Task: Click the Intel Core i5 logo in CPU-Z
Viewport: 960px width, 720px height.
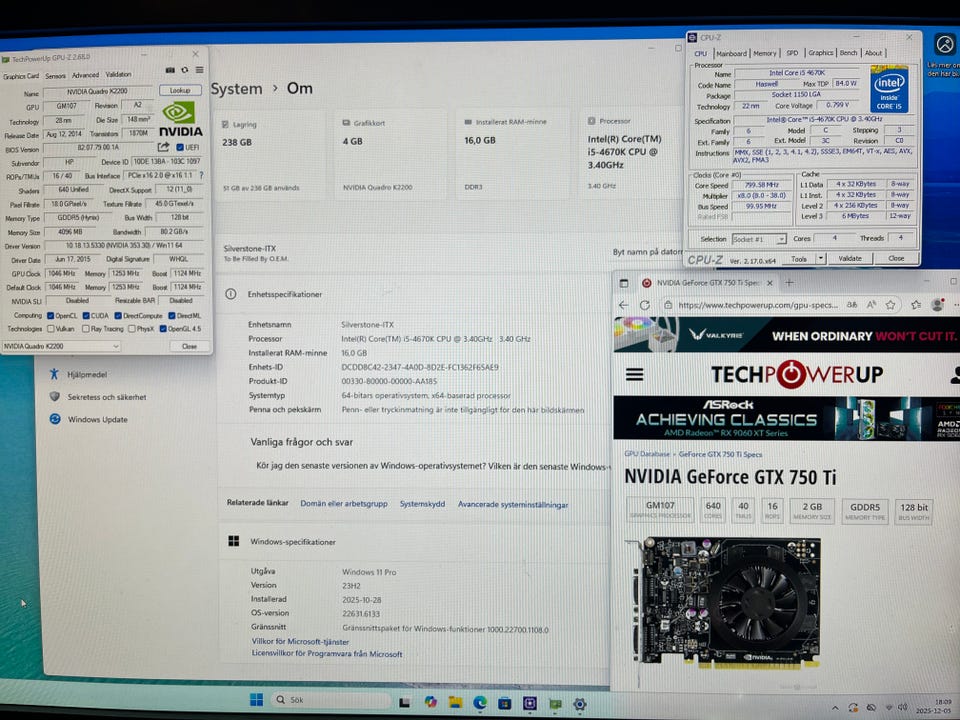Action: pos(890,90)
